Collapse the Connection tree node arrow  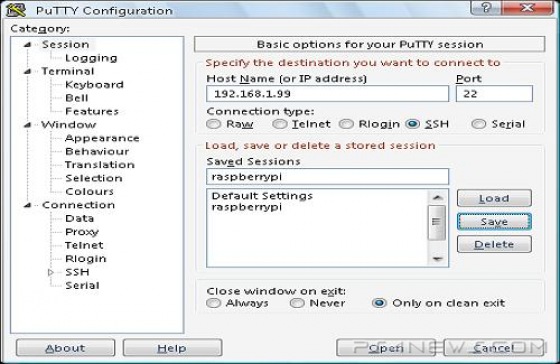28,205
